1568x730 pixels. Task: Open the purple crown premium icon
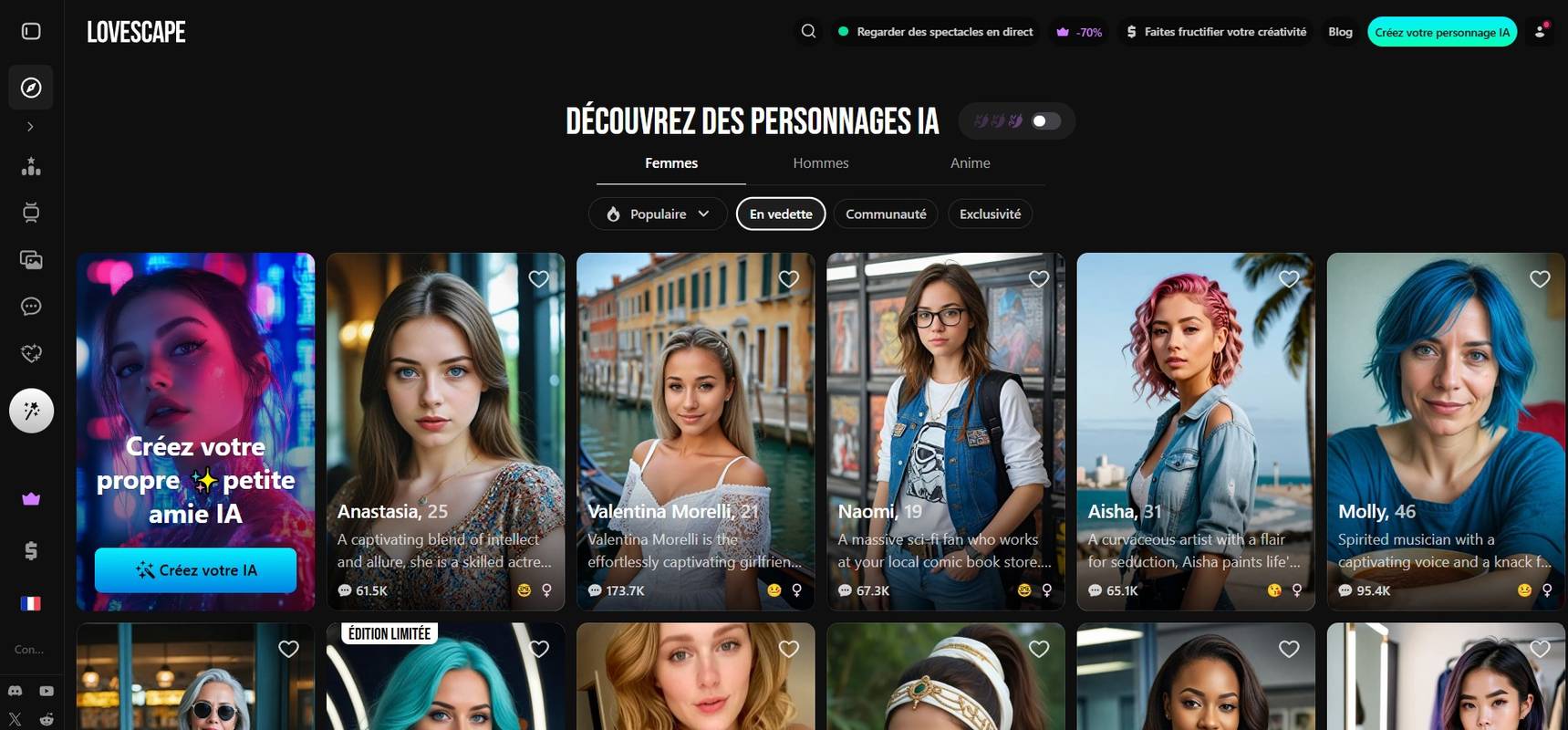pyautogui.click(x=31, y=499)
